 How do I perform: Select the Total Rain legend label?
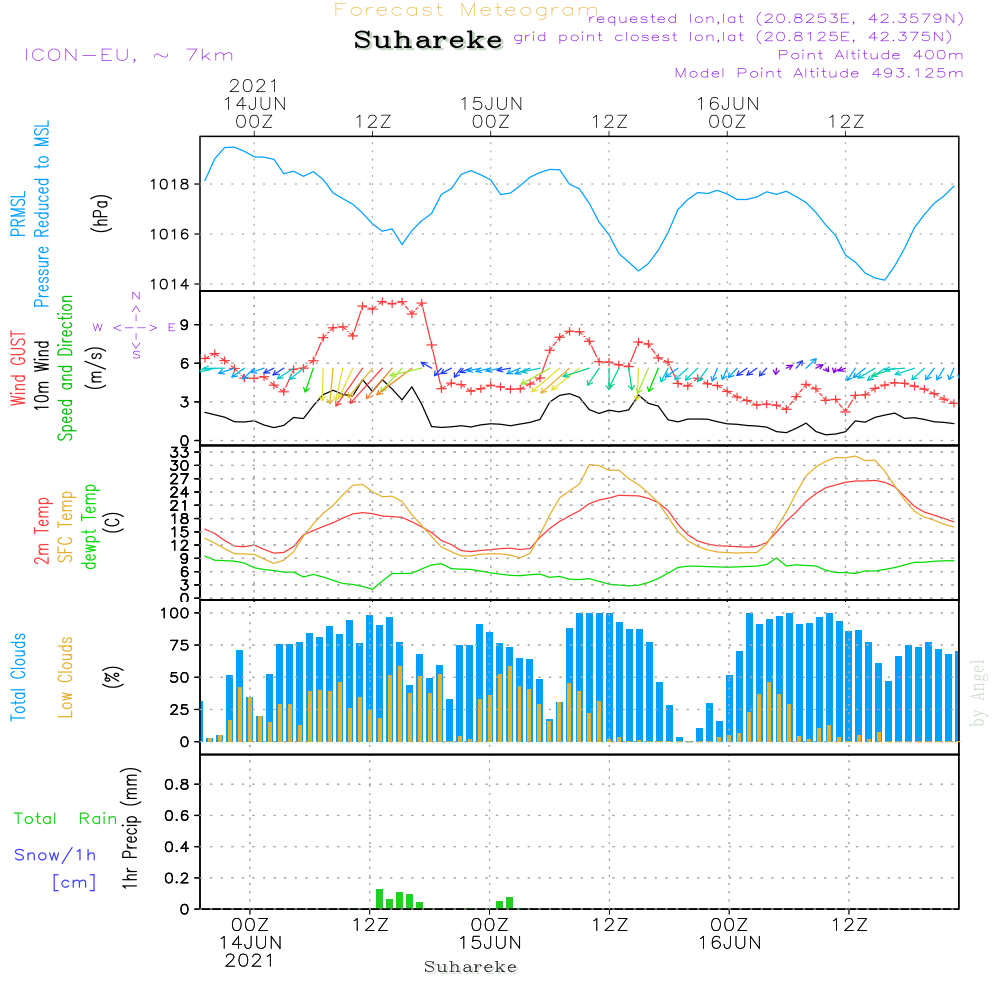coord(65,818)
